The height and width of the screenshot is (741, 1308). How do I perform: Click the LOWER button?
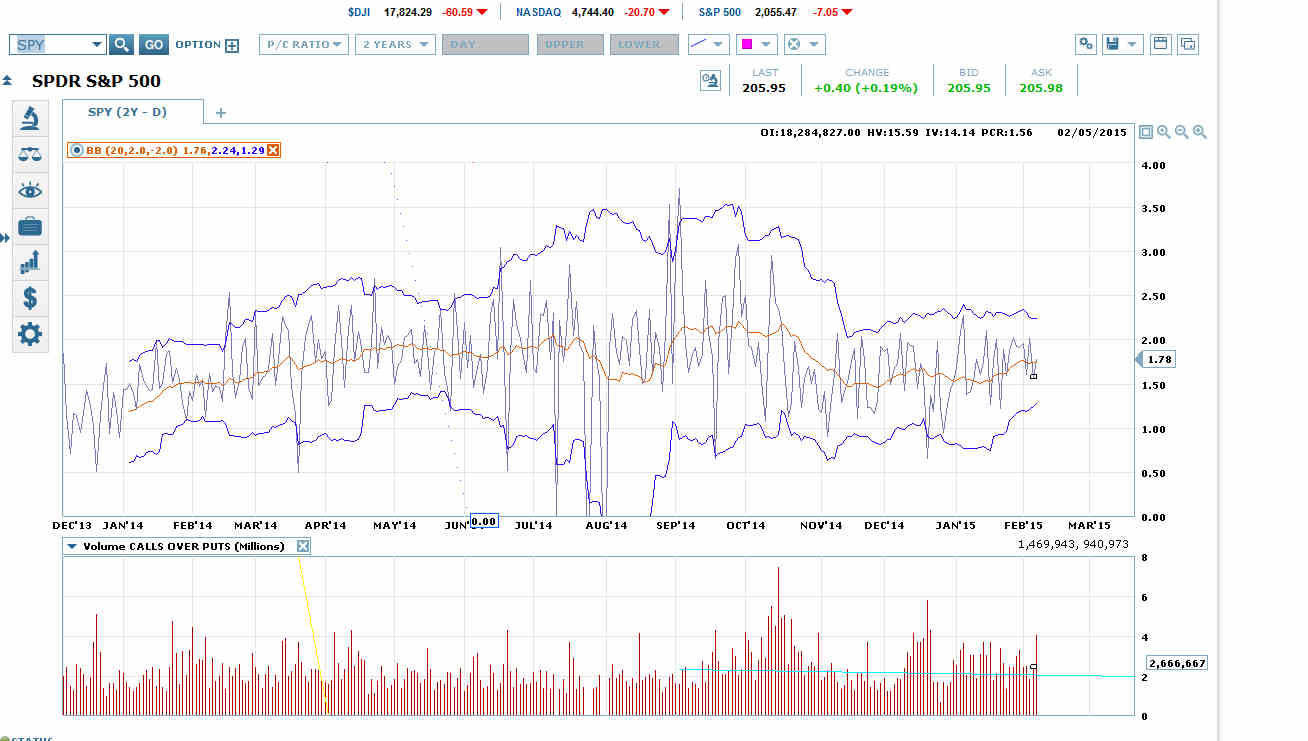pyautogui.click(x=645, y=44)
